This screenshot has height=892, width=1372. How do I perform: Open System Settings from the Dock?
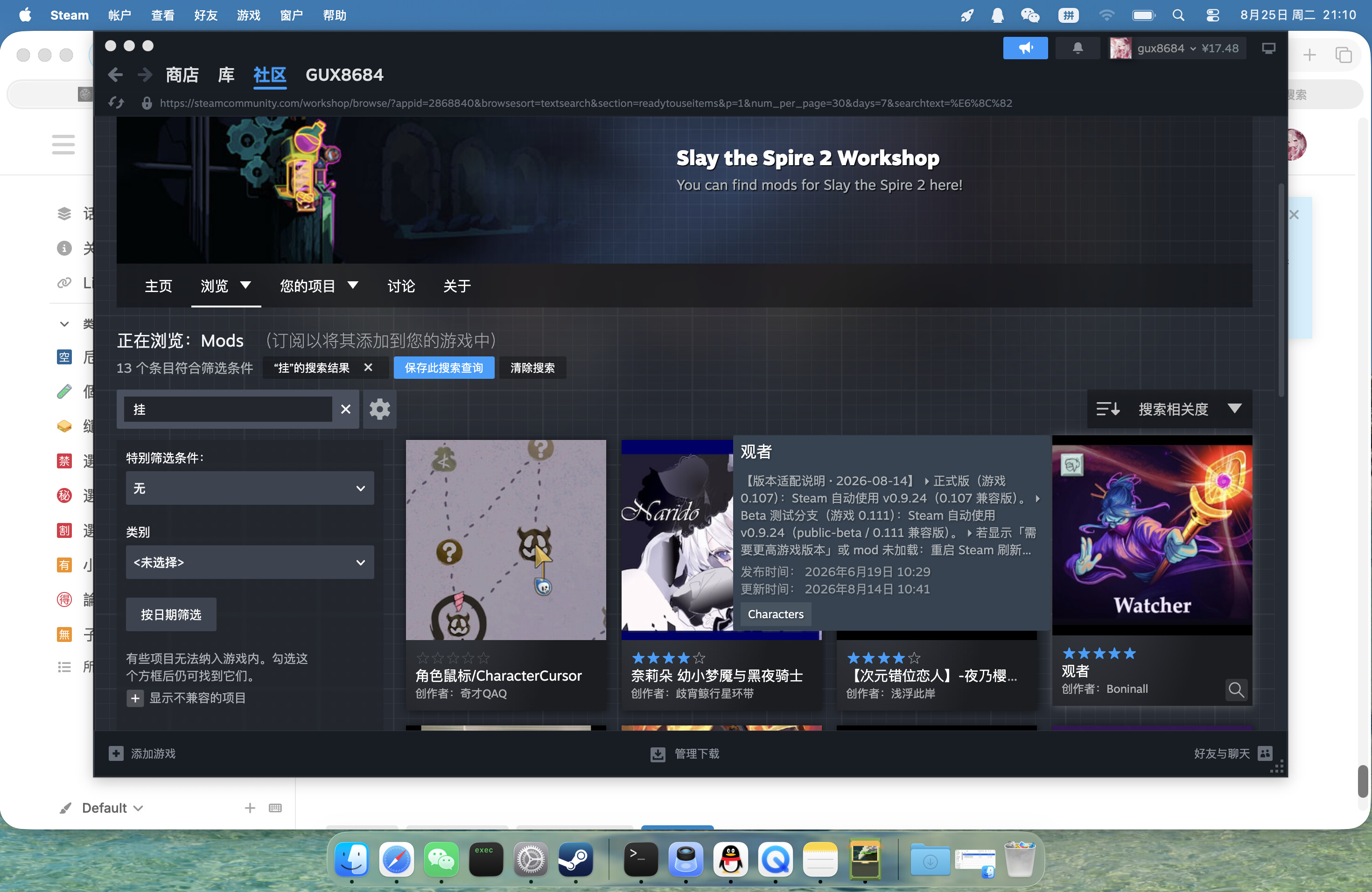click(x=530, y=860)
